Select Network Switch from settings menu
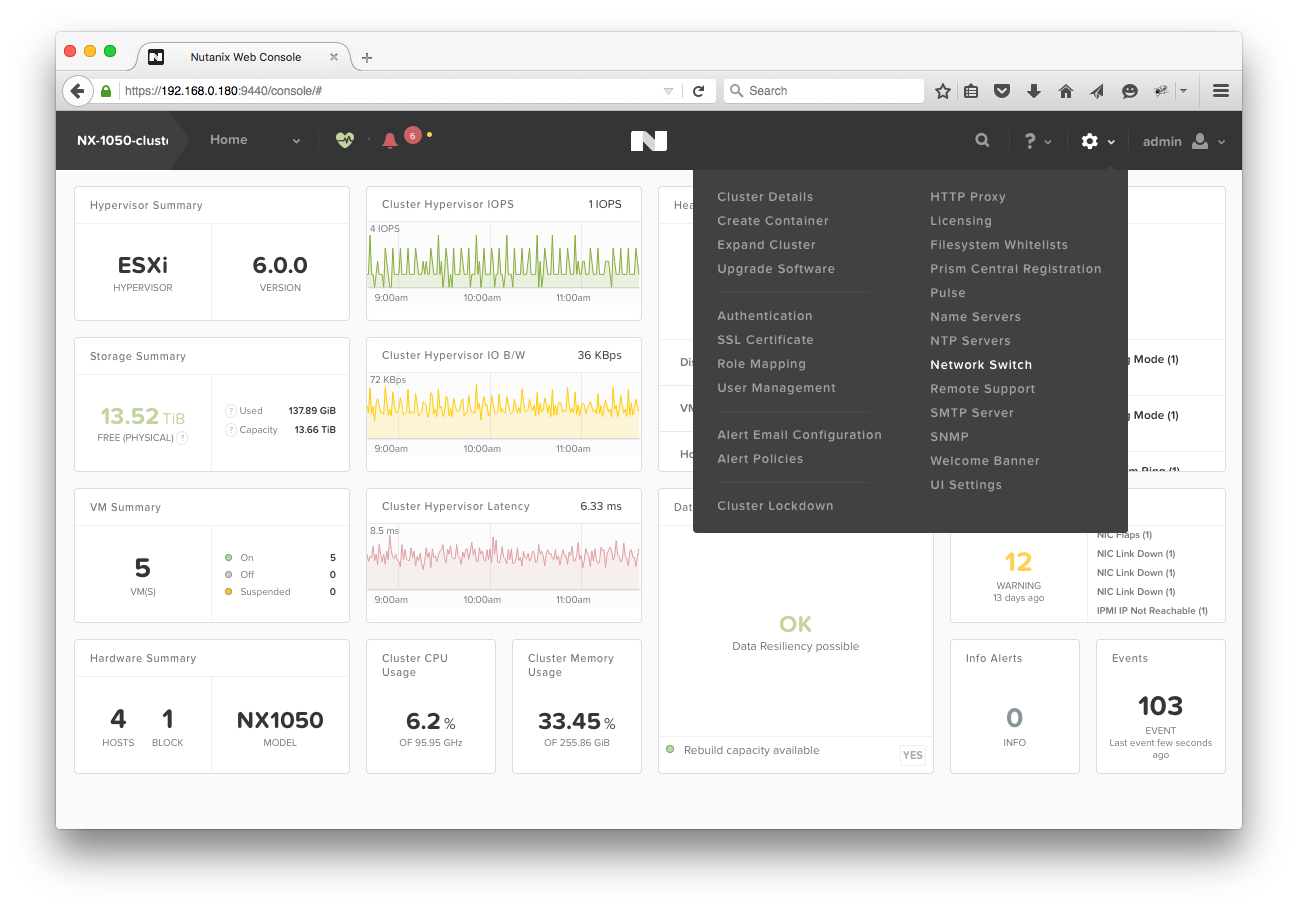Image resolution: width=1298 pixels, height=909 pixels. click(980, 365)
